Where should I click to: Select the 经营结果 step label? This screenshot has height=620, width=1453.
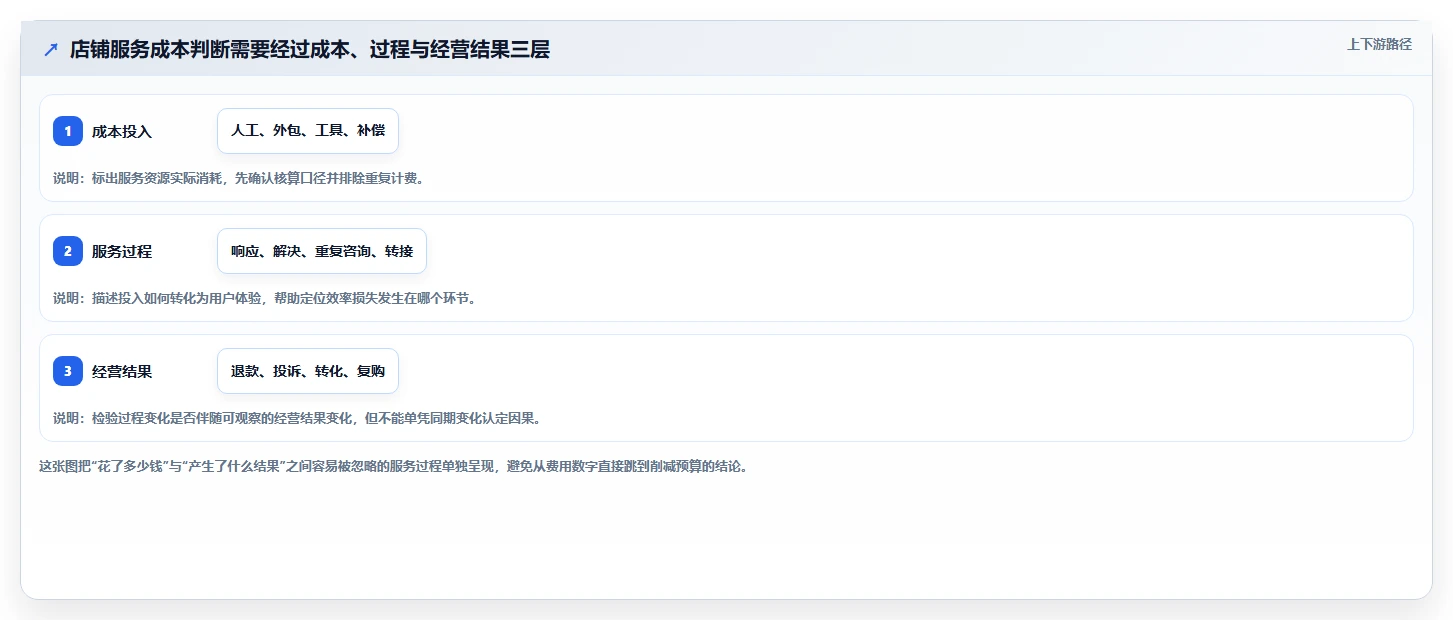click(122, 372)
